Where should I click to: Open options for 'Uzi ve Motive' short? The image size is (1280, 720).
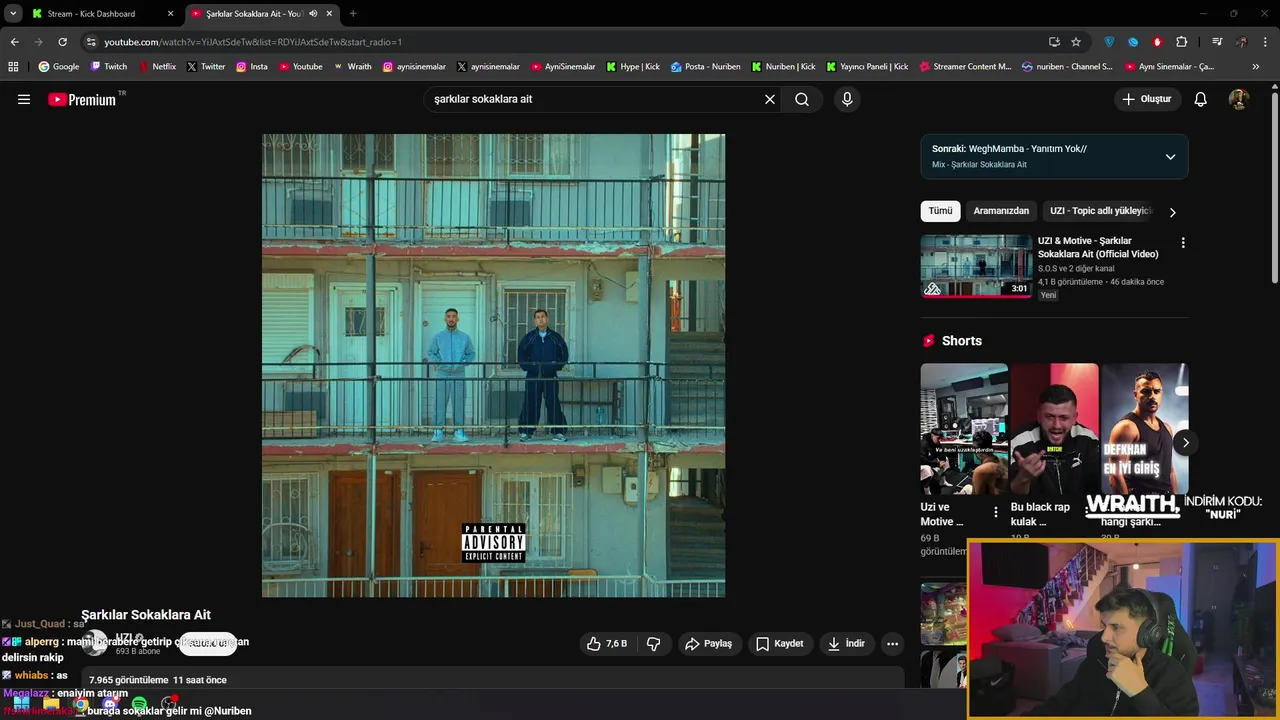tap(995, 512)
